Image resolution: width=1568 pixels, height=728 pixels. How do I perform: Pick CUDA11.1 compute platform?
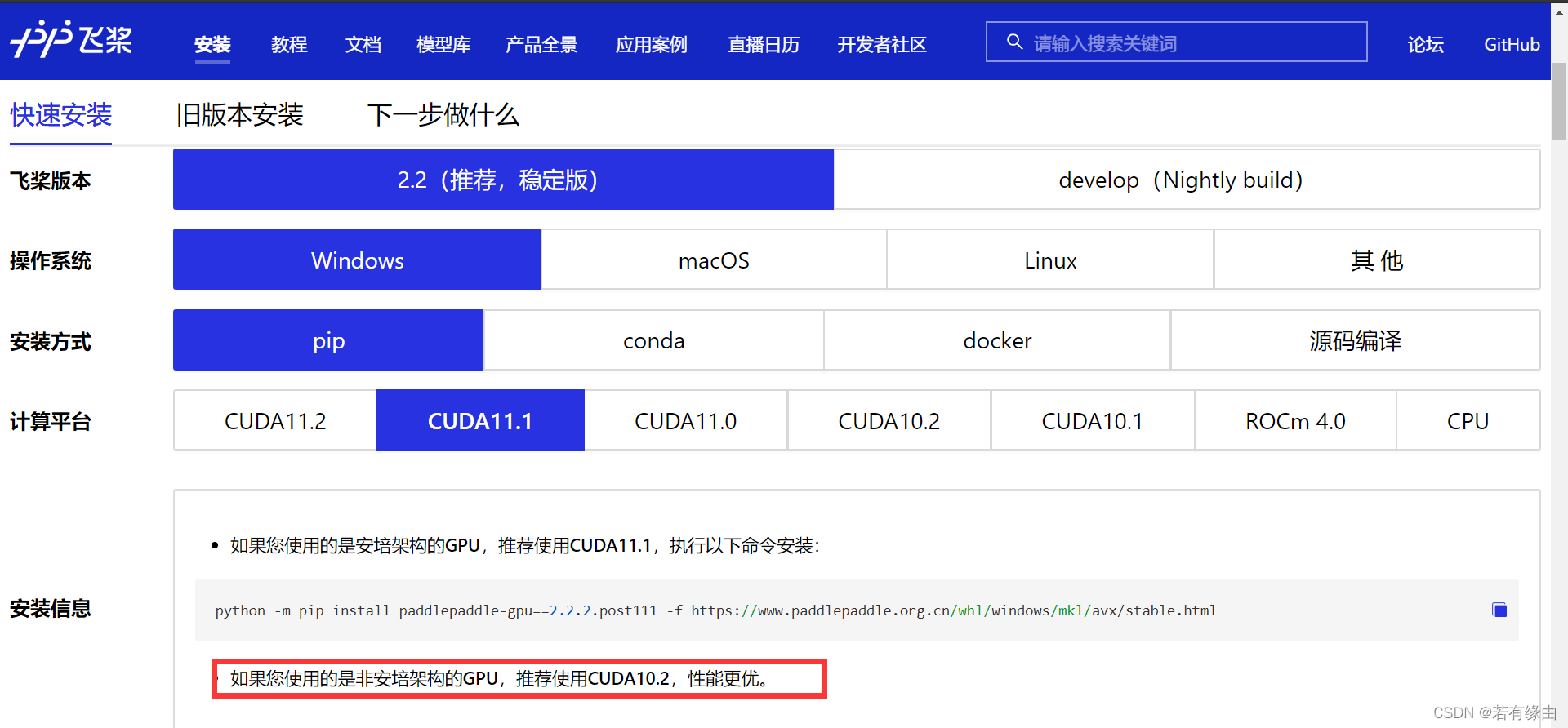(480, 420)
